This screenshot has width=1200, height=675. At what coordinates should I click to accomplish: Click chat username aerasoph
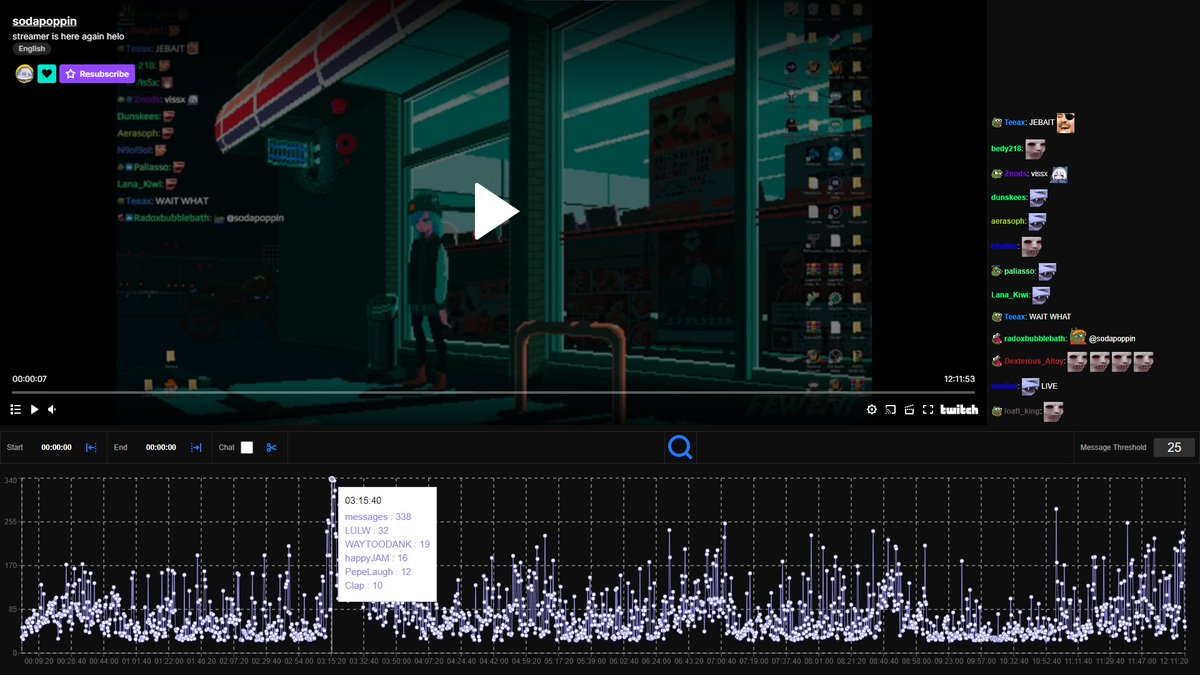click(1008, 221)
